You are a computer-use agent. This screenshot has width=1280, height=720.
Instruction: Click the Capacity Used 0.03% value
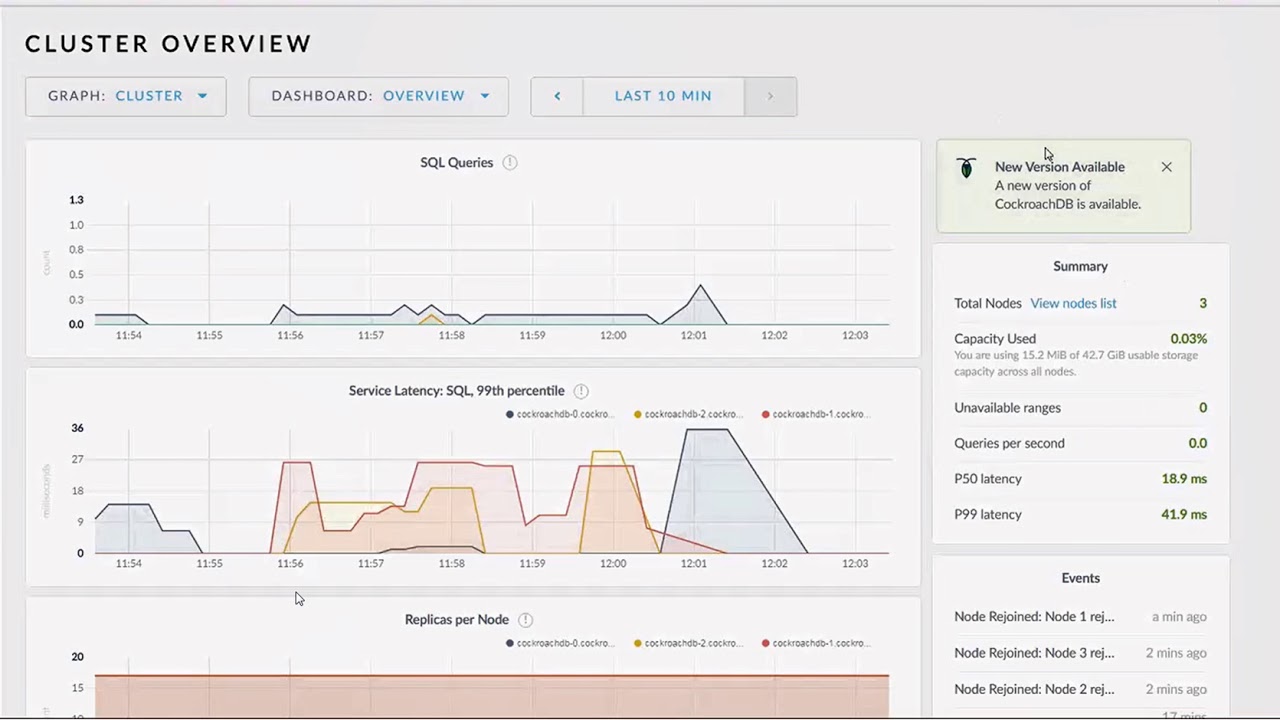click(x=1189, y=339)
